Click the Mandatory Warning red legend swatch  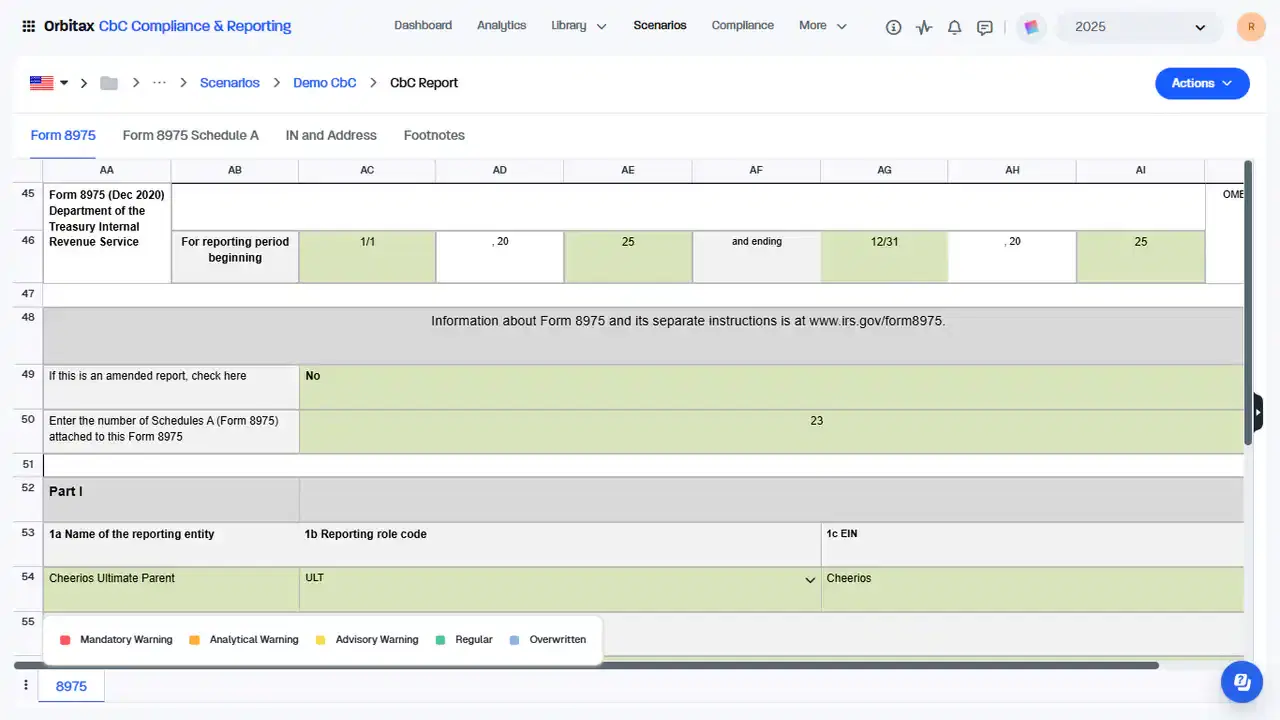(65, 640)
